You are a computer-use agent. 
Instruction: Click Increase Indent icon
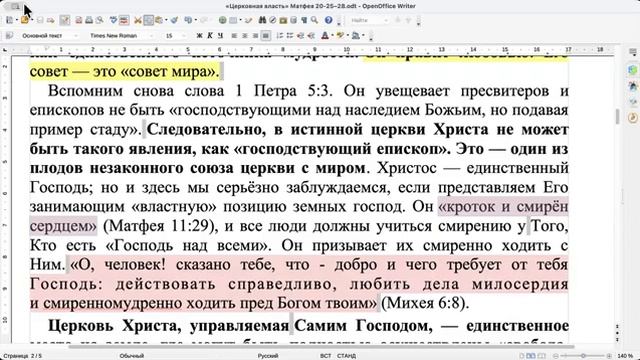click(311, 36)
